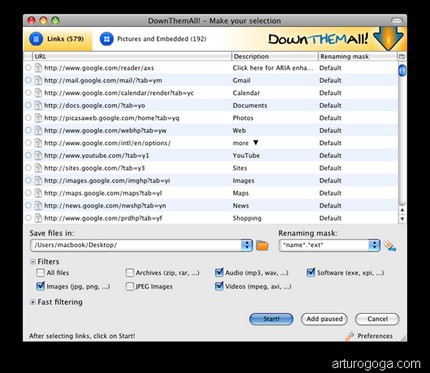Image resolution: width=430 pixels, height=373 pixels.
Task: Click the column picker icon in table header
Action: click(x=402, y=57)
